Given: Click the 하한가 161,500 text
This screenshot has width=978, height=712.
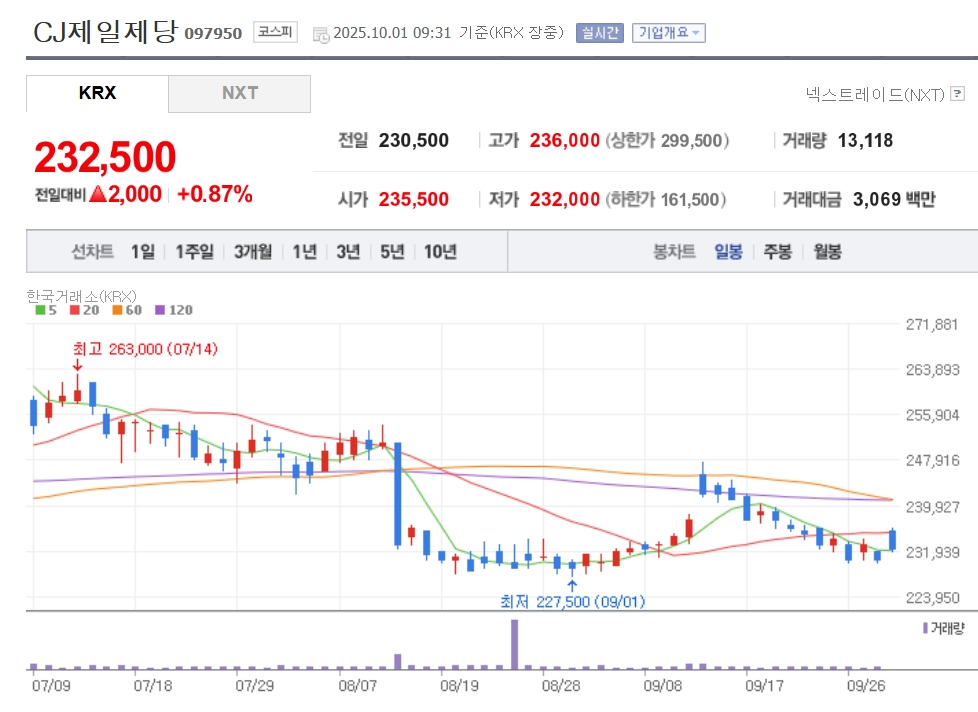Looking at the screenshot, I should (x=666, y=199).
